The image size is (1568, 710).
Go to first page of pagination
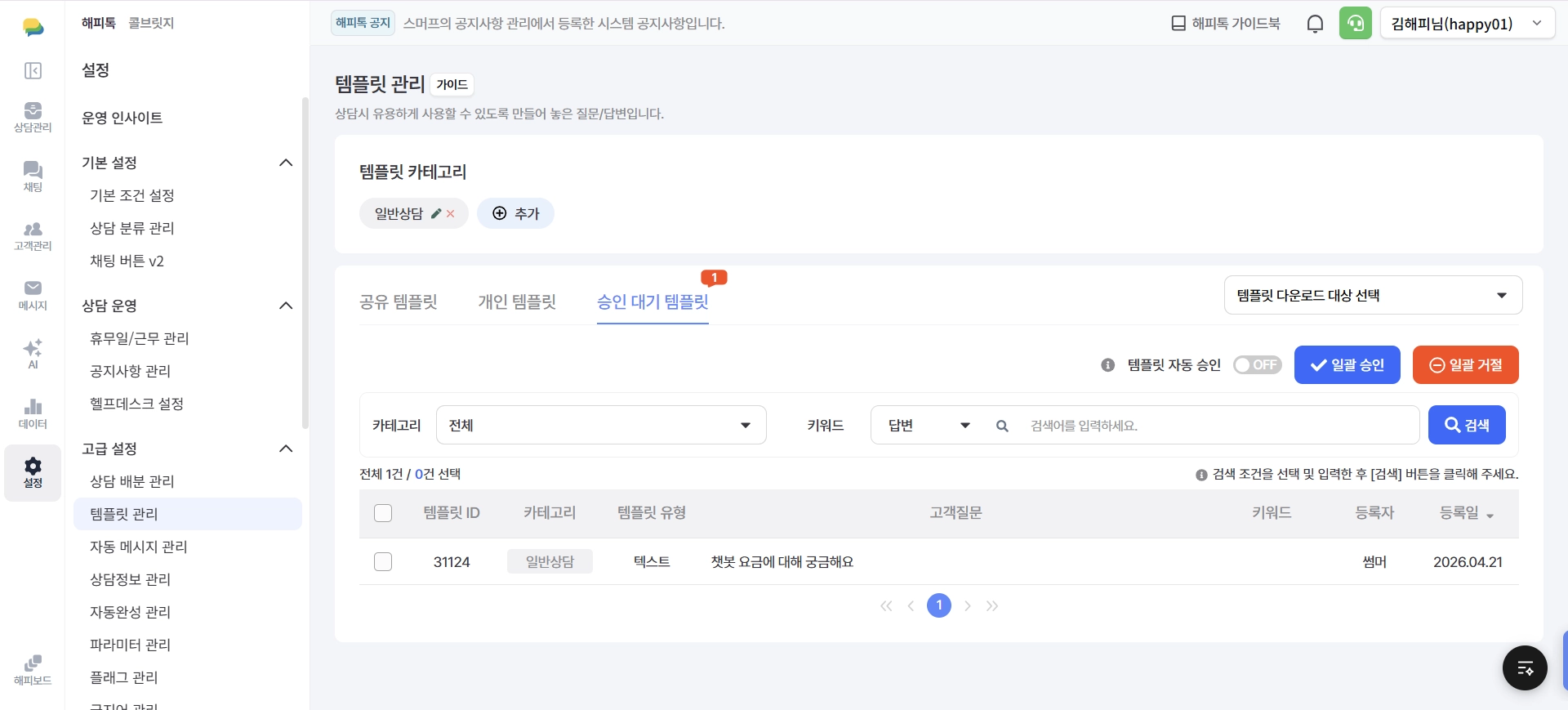[886, 605]
